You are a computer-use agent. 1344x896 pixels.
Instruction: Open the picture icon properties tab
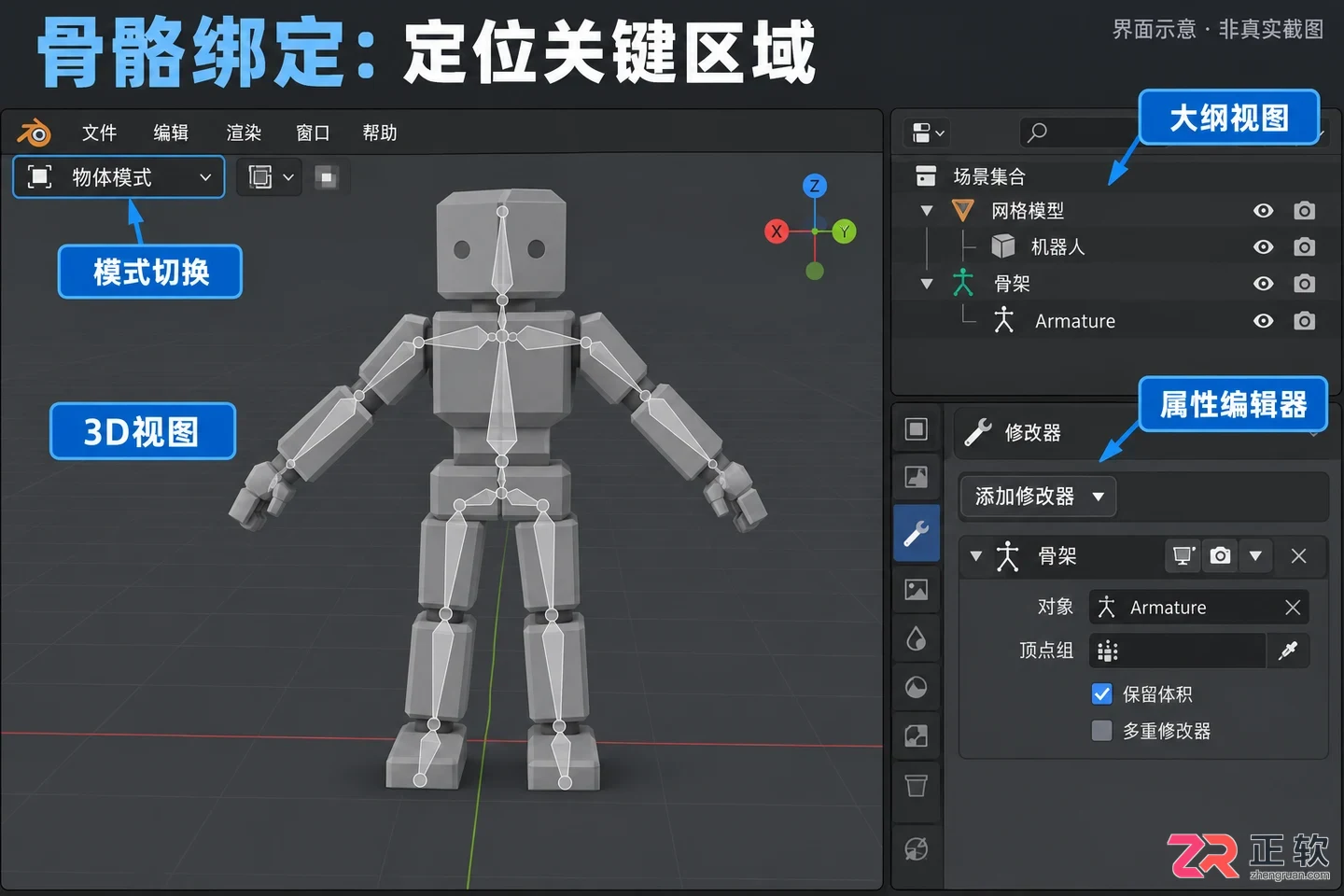[917, 590]
